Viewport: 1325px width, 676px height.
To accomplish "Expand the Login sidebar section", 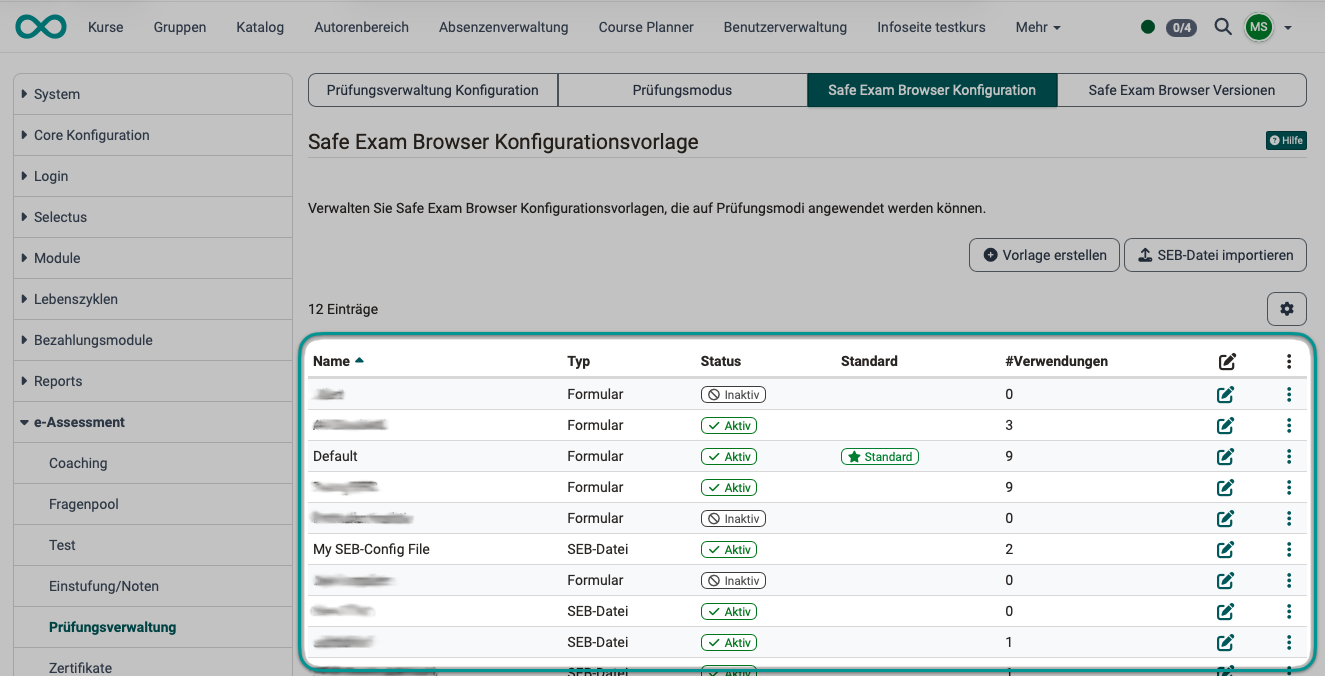I will [153, 176].
